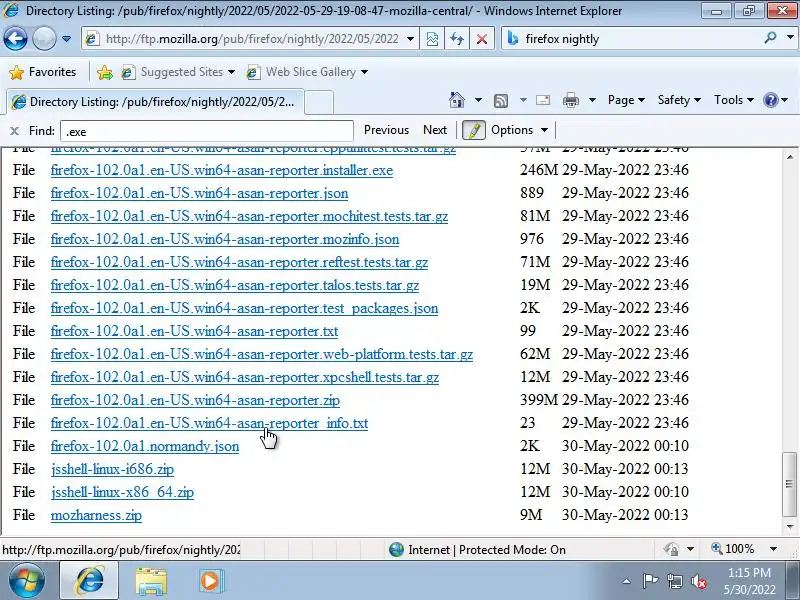The height and width of the screenshot is (600, 800).
Task: Open win64-asan-reporter.zip link
Action: point(195,400)
